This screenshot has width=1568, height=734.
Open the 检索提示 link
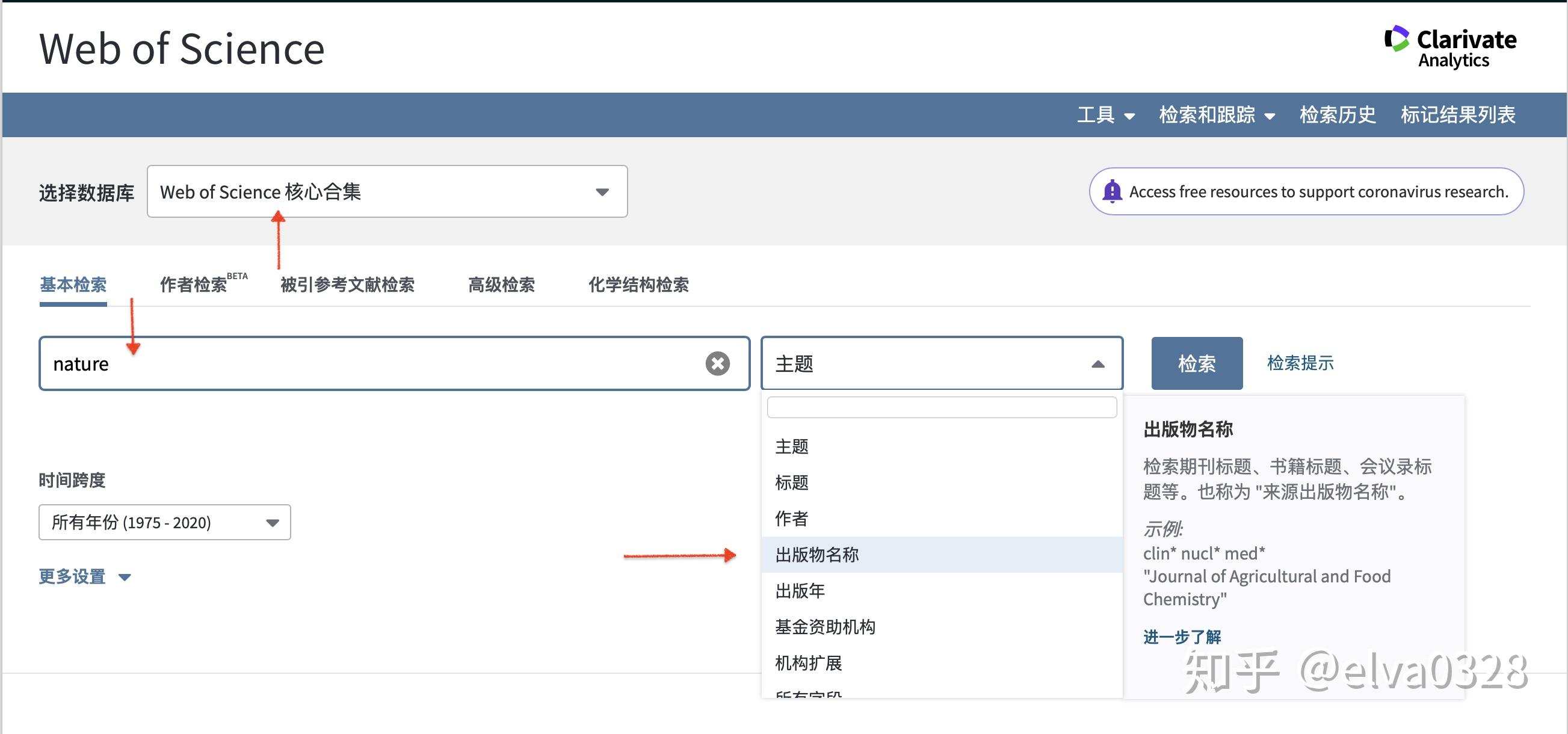(x=1300, y=363)
